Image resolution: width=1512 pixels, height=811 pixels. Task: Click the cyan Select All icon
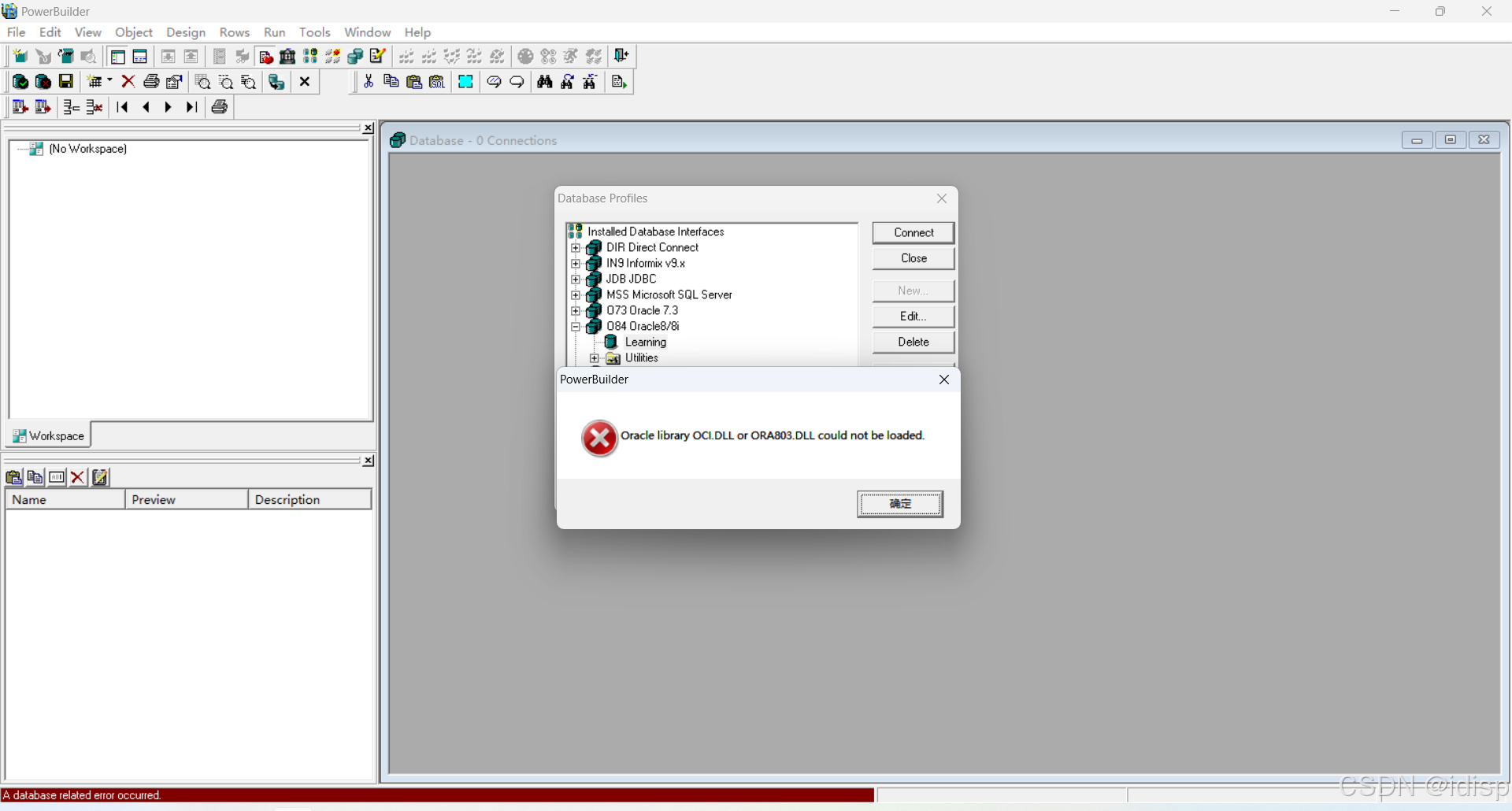coord(465,82)
